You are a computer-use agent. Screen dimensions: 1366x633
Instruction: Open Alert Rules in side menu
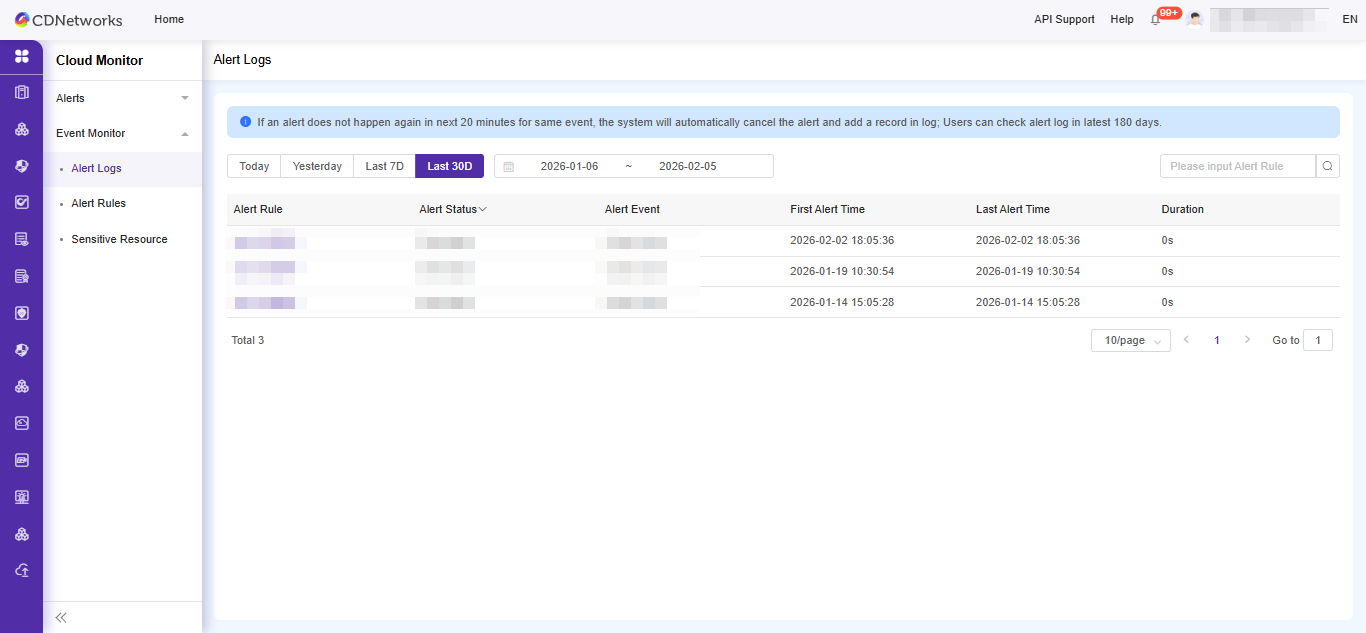tap(98, 203)
